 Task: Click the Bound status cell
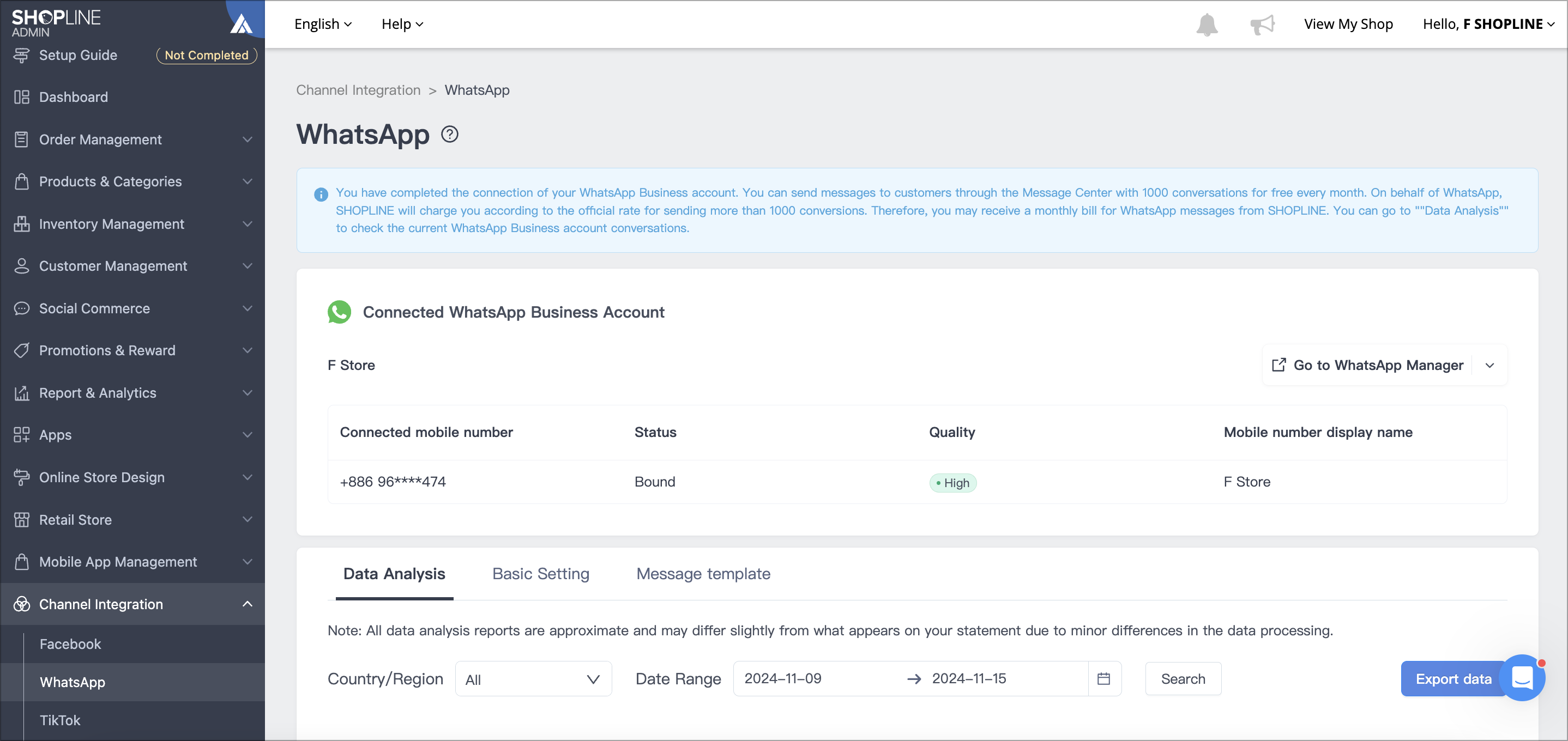point(655,482)
